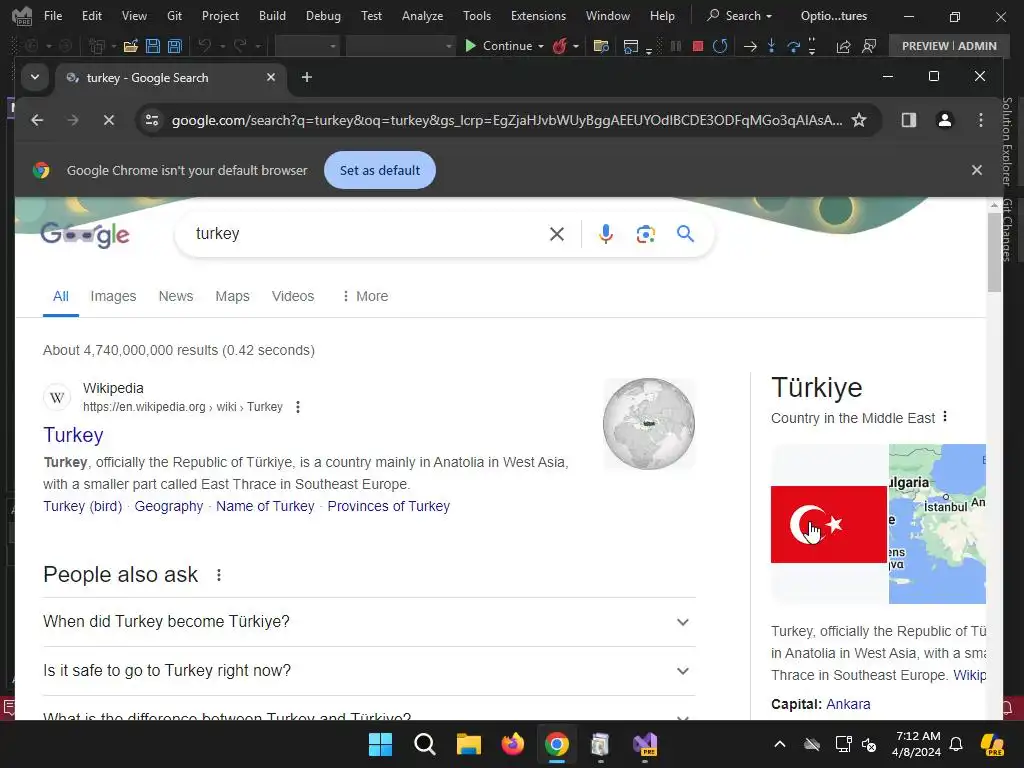Image resolution: width=1024 pixels, height=768 pixels.
Task: Bookmark this page with star icon
Action: [x=859, y=120]
